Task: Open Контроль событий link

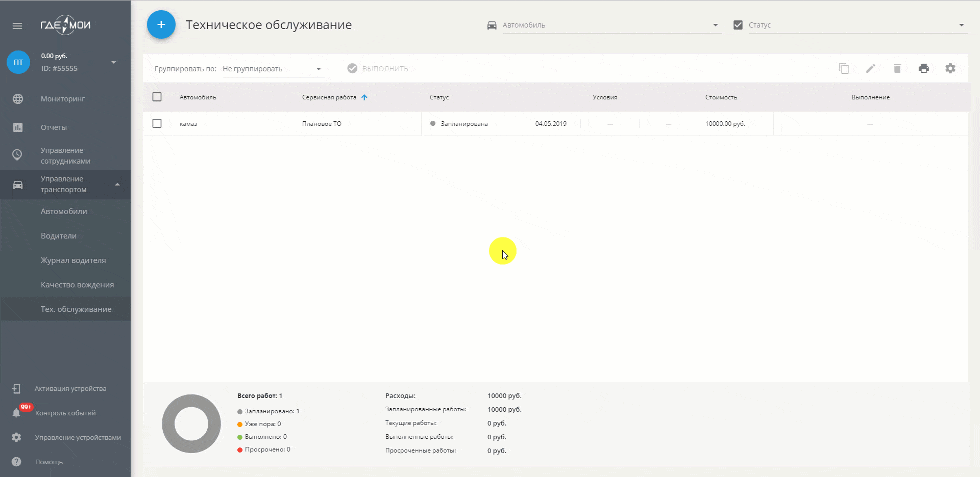Action: 66,413
